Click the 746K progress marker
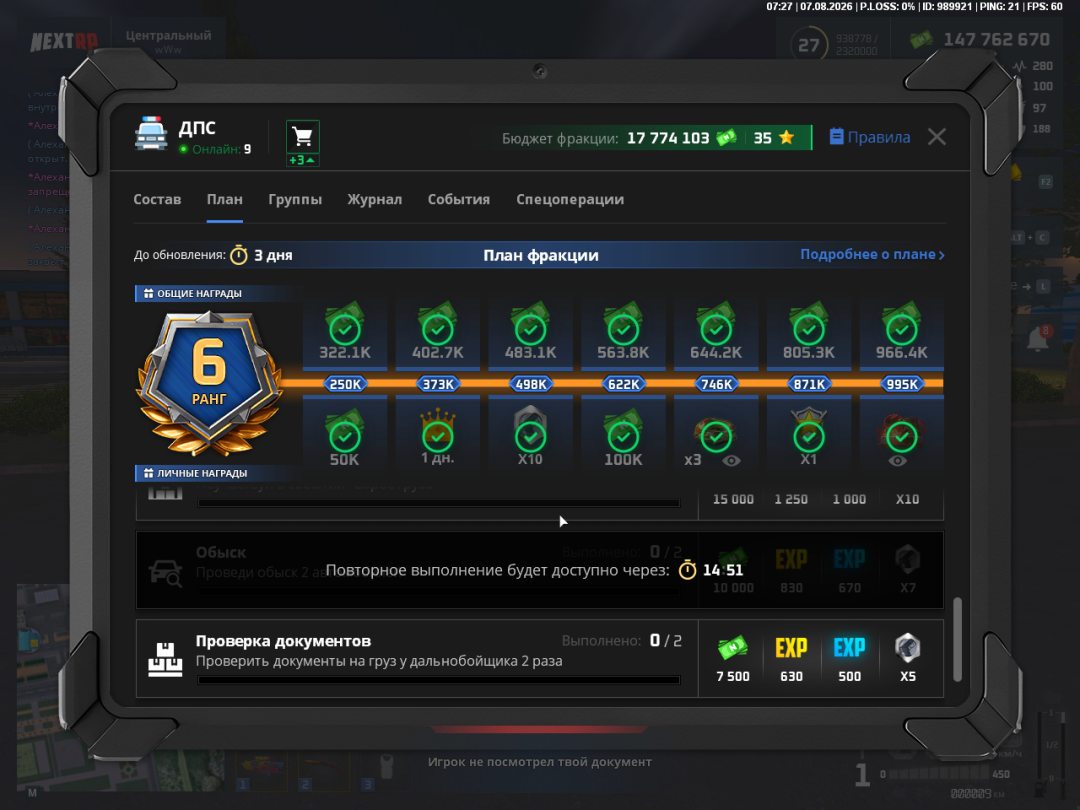This screenshot has width=1080, height=810. click(716, 384)
